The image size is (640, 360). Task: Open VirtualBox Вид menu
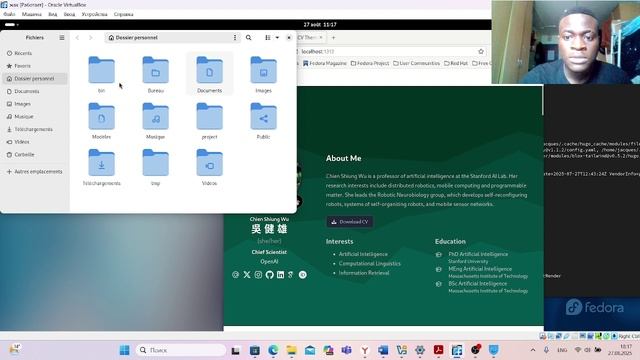(53, 14)
